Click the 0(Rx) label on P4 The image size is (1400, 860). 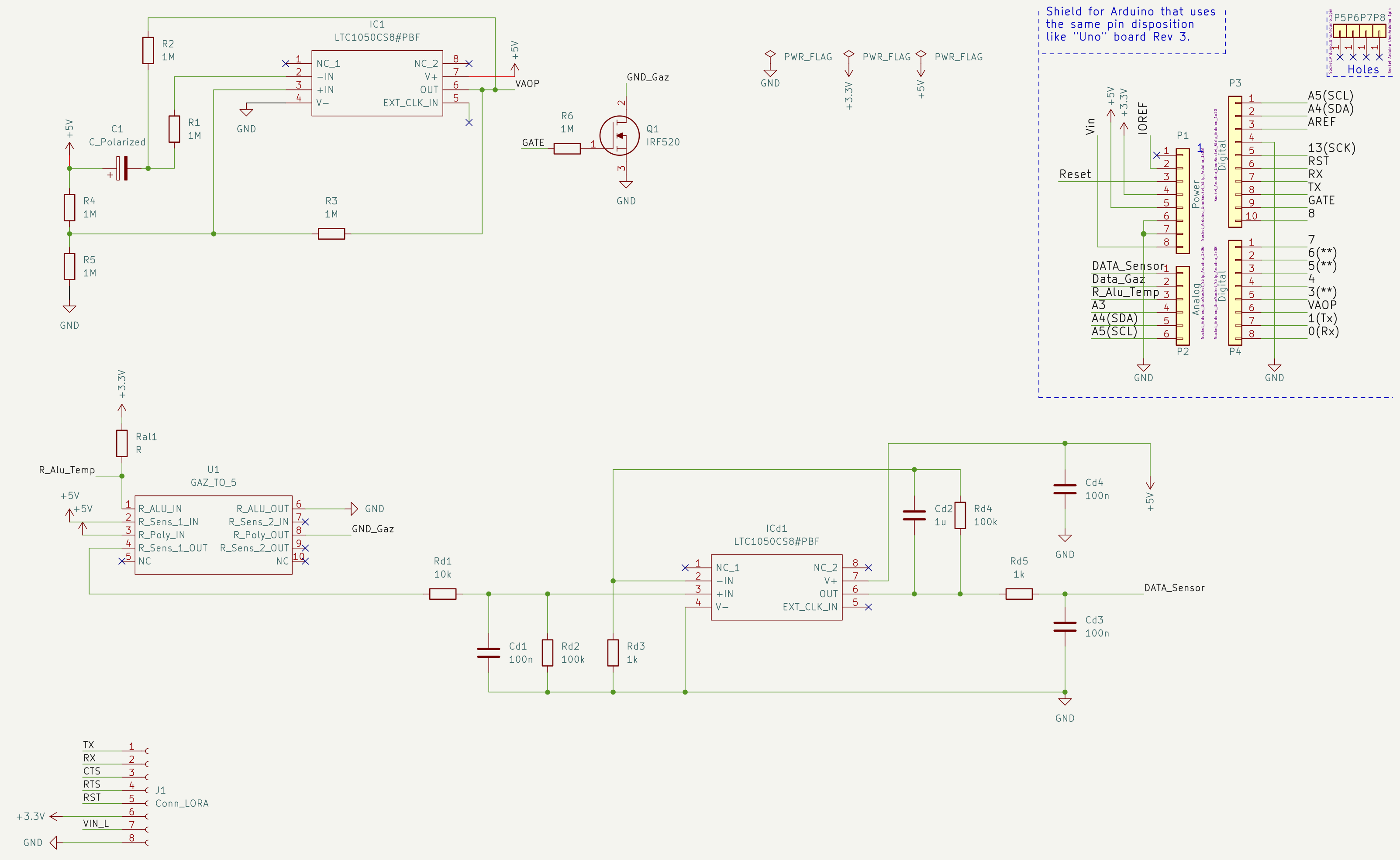tap(1323, 331)
